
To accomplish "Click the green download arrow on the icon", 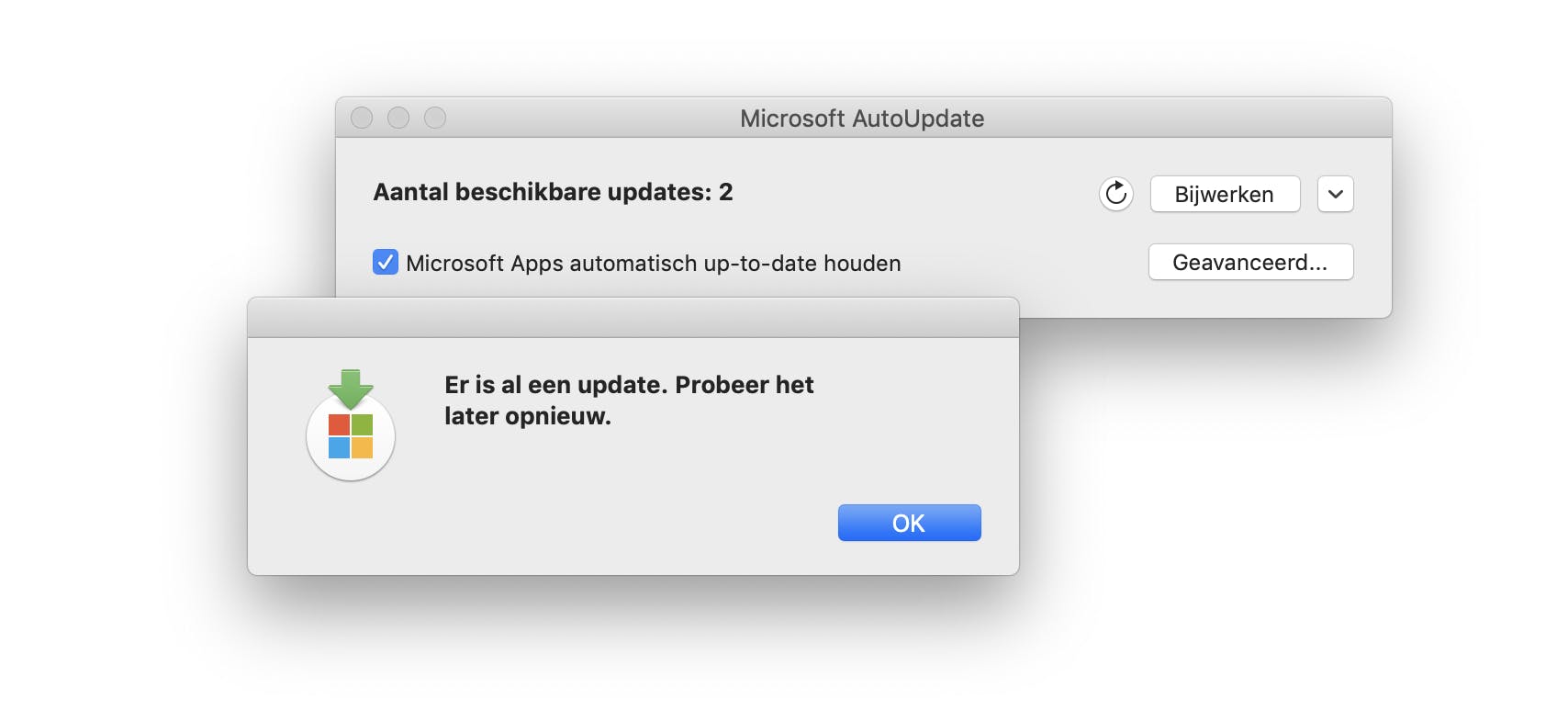I will point(351,388).
